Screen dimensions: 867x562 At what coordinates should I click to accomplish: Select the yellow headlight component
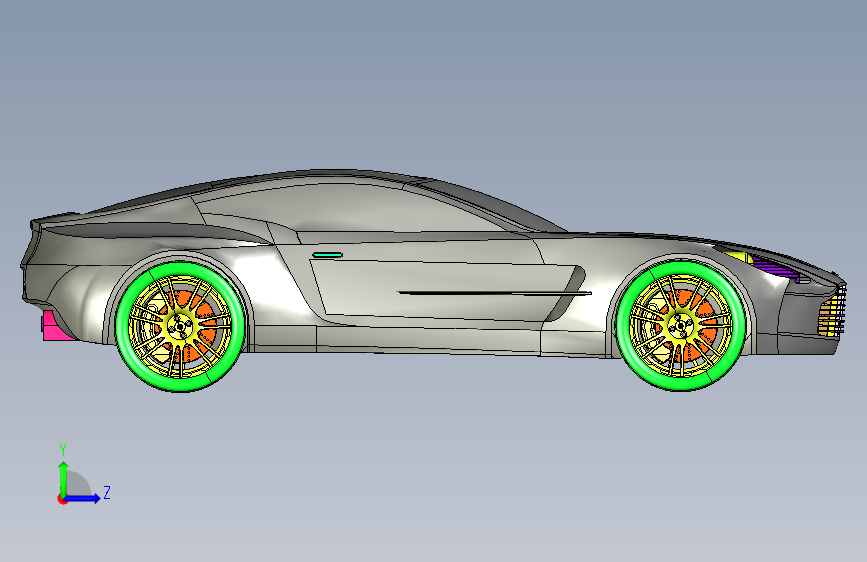click(740, 257)
